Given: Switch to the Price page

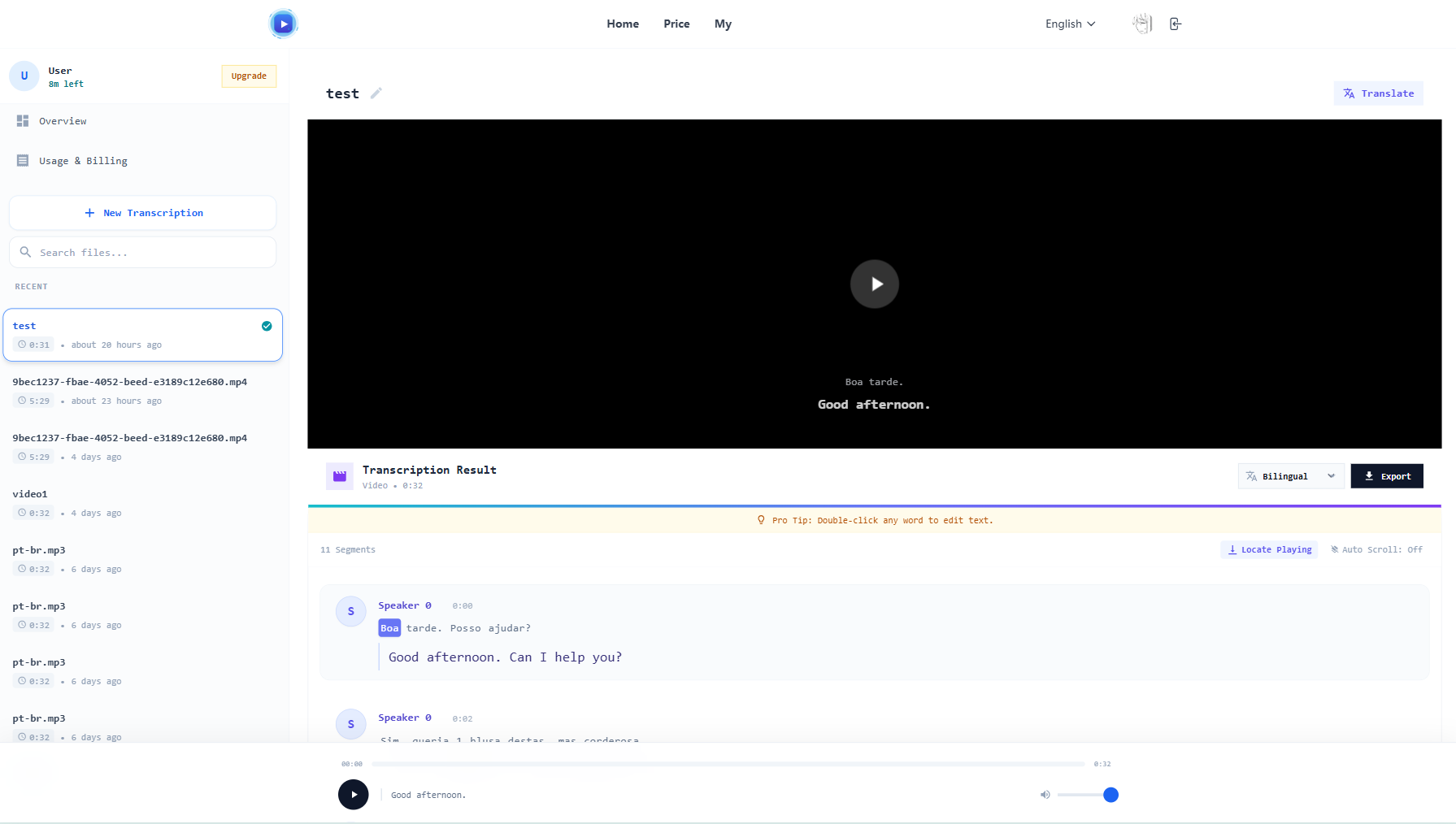Looking at the screenshot, I should [676, 24].
